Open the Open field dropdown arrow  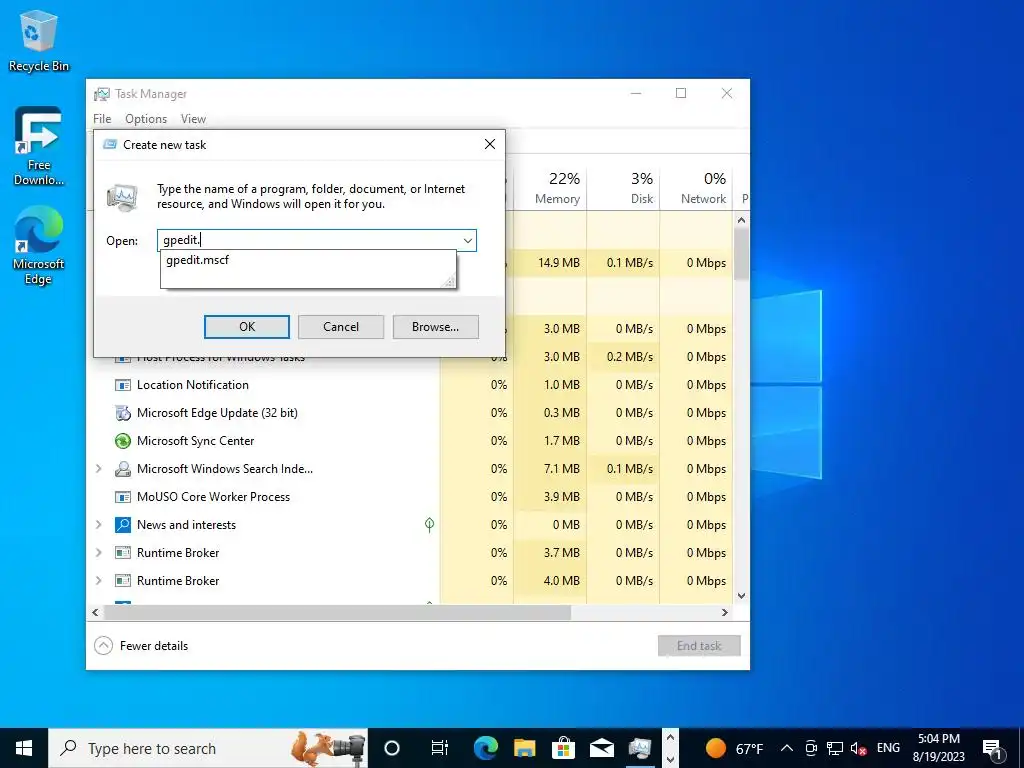(x=468, y=240)
